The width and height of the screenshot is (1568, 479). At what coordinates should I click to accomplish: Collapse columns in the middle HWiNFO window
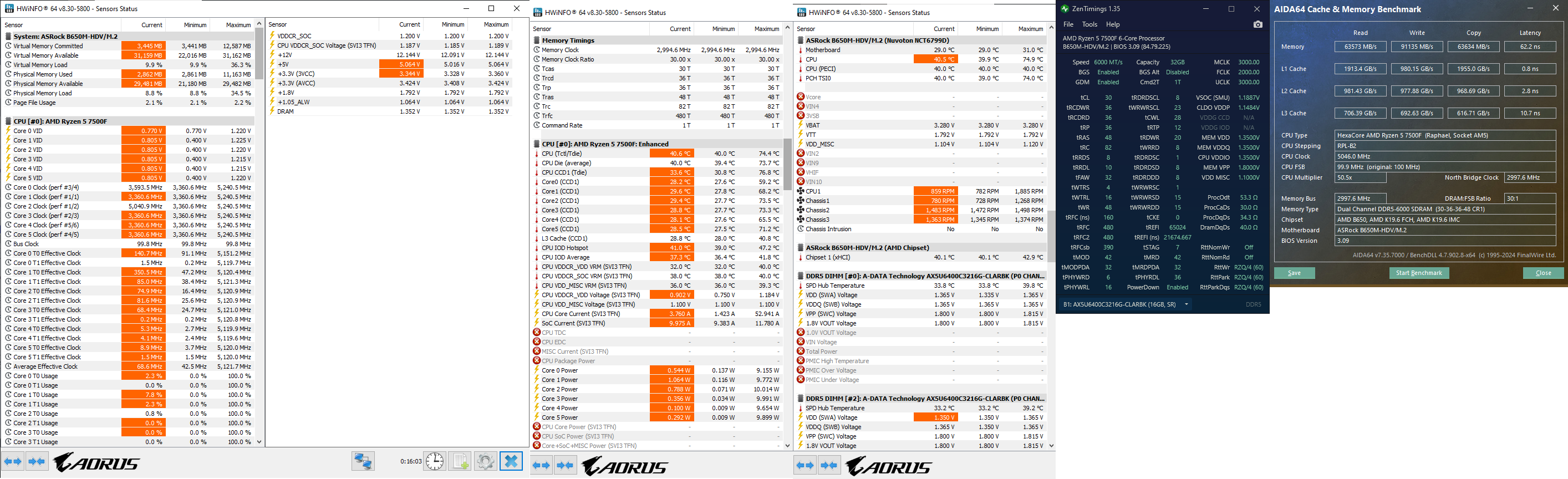(565, 466)
